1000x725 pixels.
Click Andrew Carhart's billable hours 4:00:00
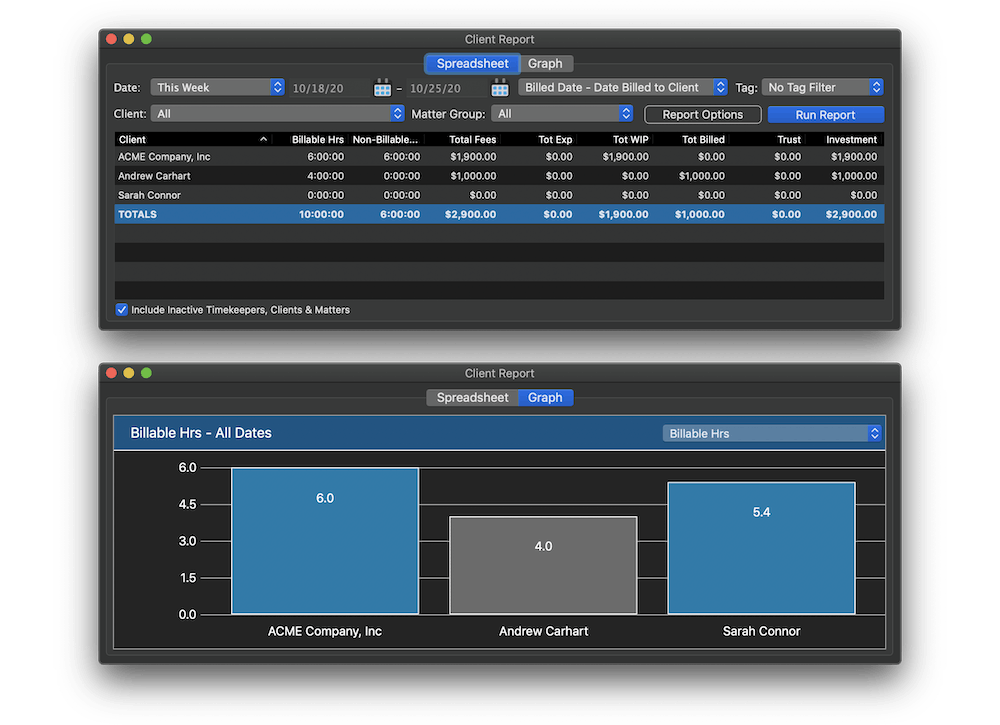(x=325, y=176)
